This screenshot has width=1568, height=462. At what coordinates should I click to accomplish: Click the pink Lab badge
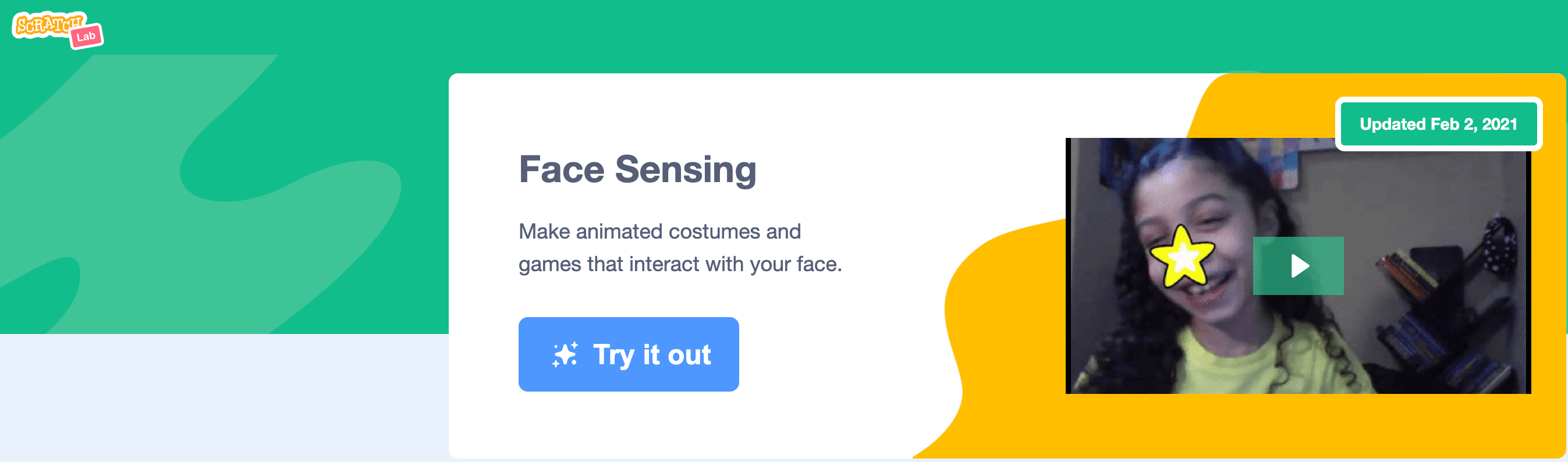[87, 37]
